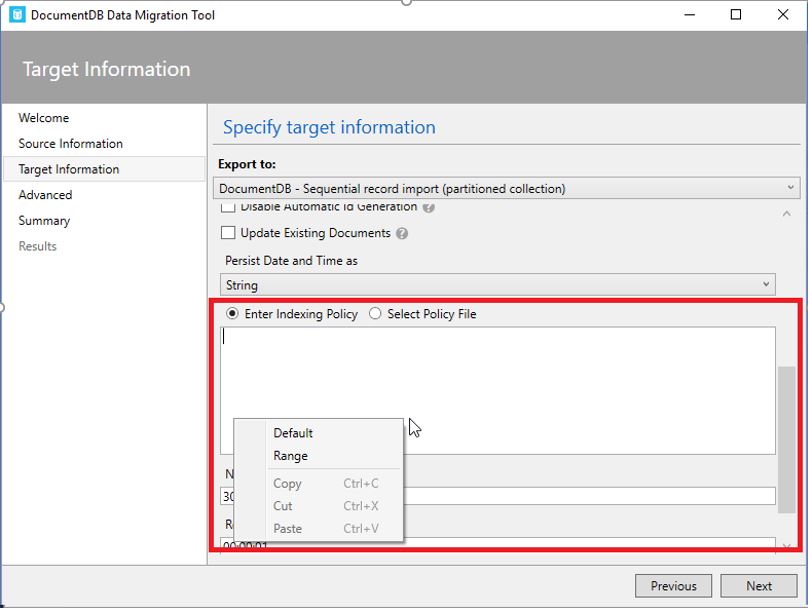Click the DocumentDB app icon in title bar
The width and height of the screenshot is (808, 608).
pyautogui.click(x=17, y=14)
